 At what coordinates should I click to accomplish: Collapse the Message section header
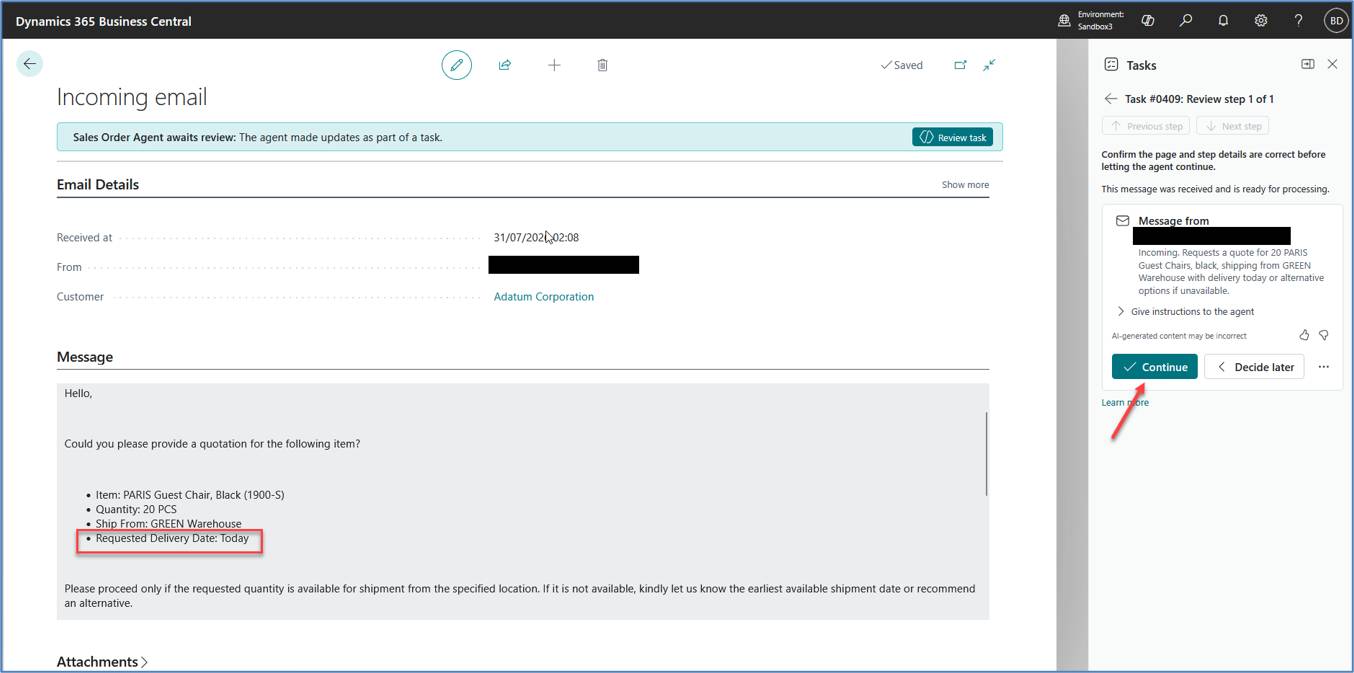[85, 357]
